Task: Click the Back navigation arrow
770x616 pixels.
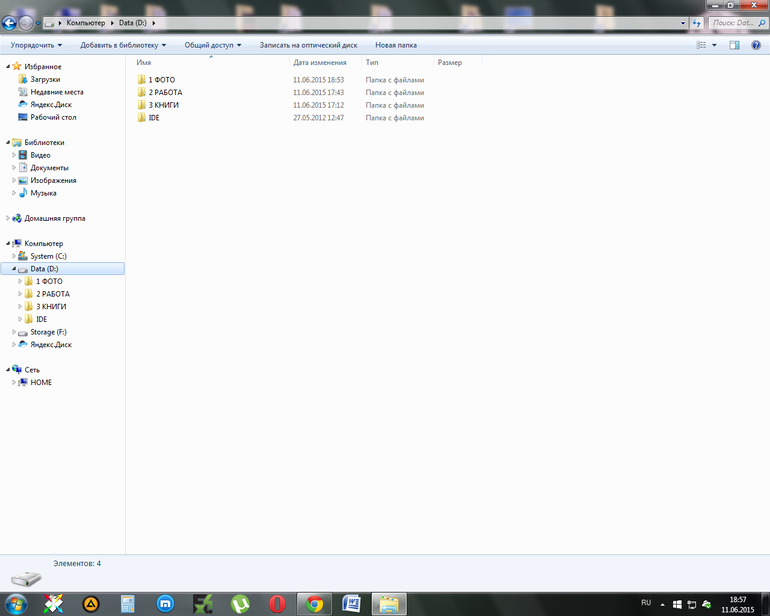Action: tap(9, 23)
